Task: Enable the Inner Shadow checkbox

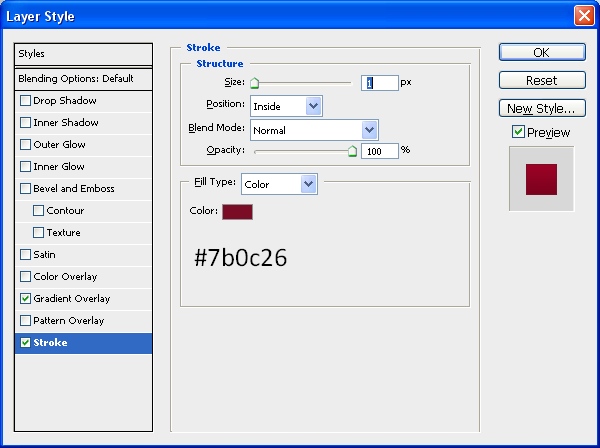Action: [x=25, y=122]
